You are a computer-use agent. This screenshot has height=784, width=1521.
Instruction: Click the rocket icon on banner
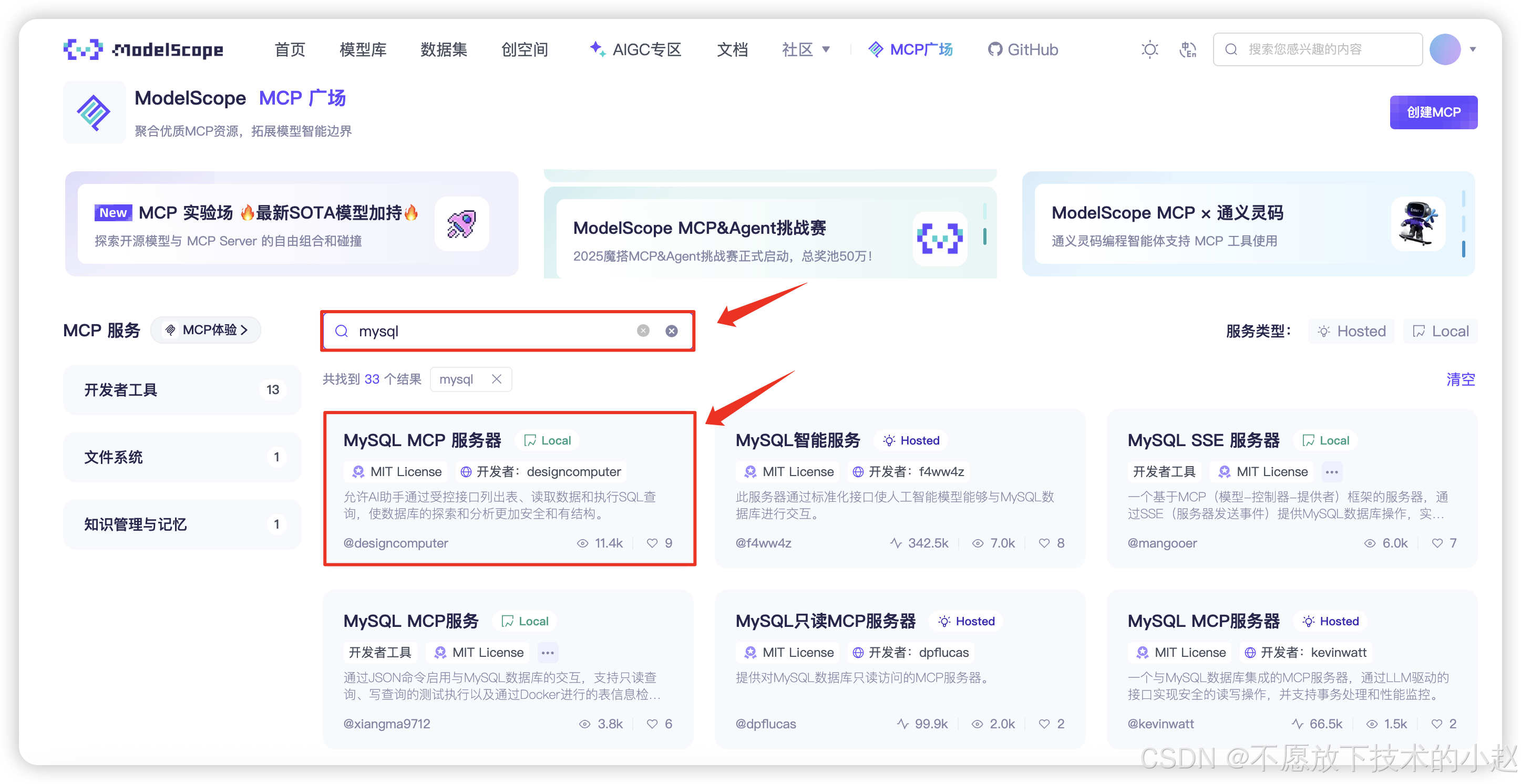pyautogui.click(x=462, y=224)
